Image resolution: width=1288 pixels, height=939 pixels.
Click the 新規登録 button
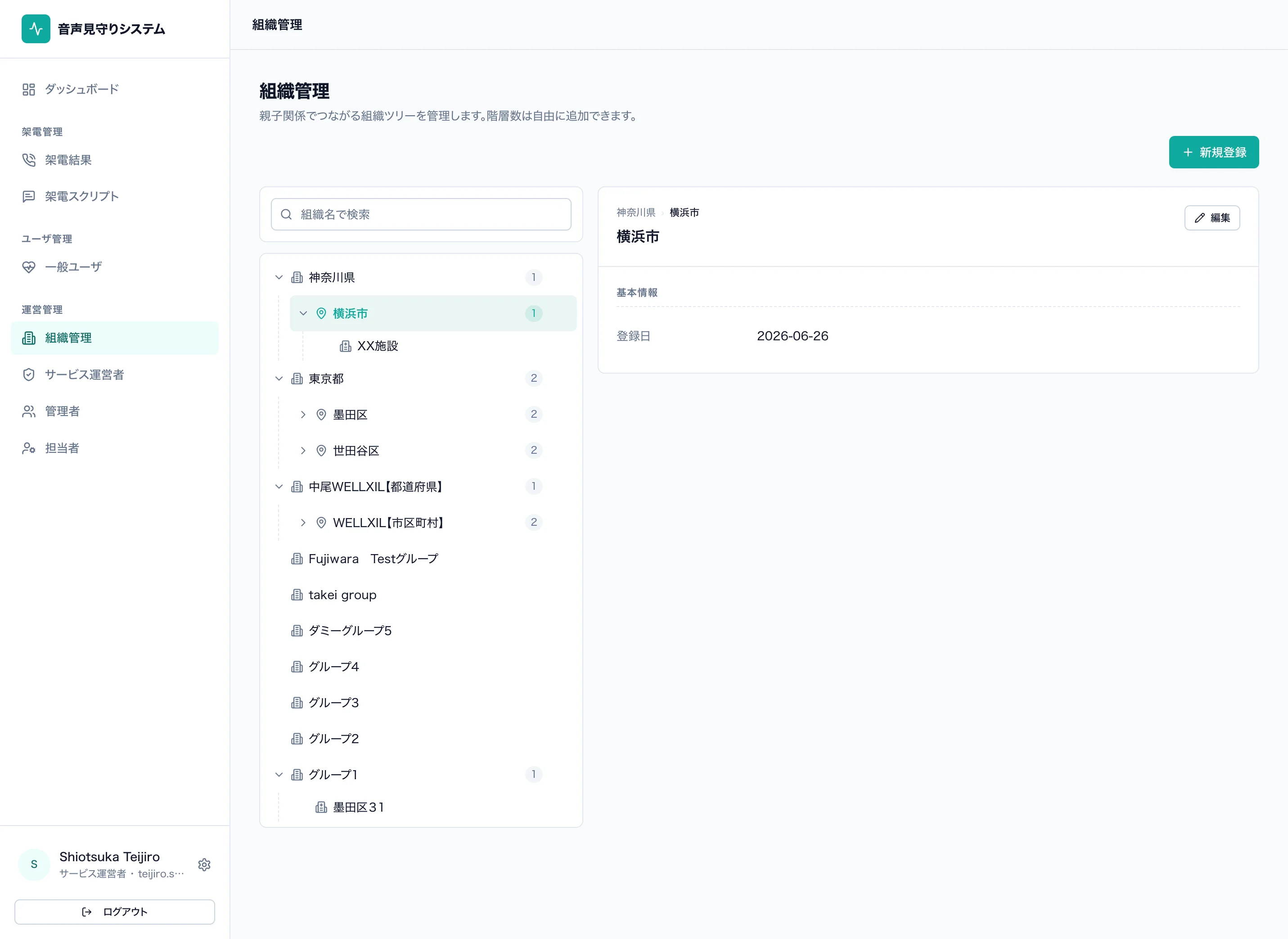pos(1214,152)
